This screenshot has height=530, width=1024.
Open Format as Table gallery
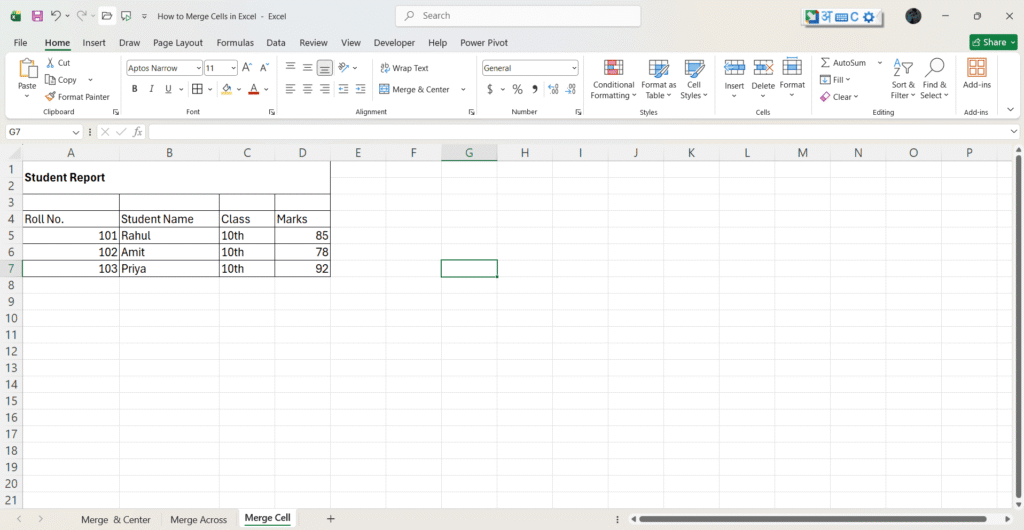pyautogui.click(x=658, y=80)
